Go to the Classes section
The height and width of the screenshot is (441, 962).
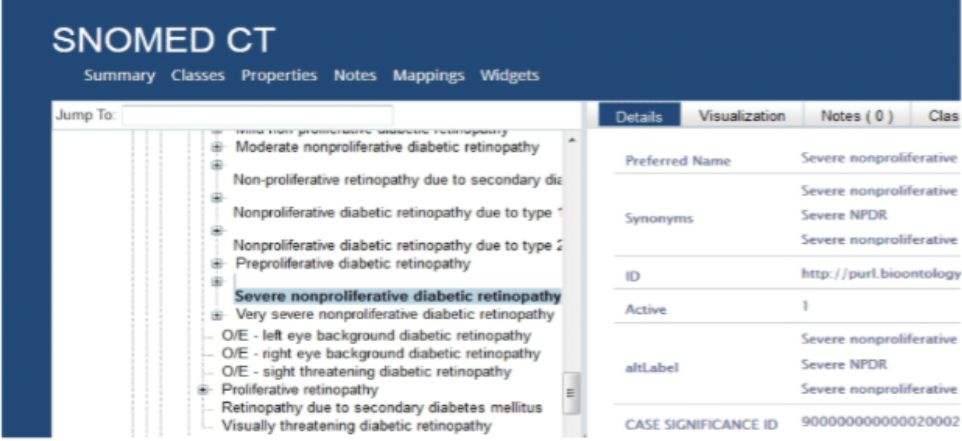[x=197, y=75]
